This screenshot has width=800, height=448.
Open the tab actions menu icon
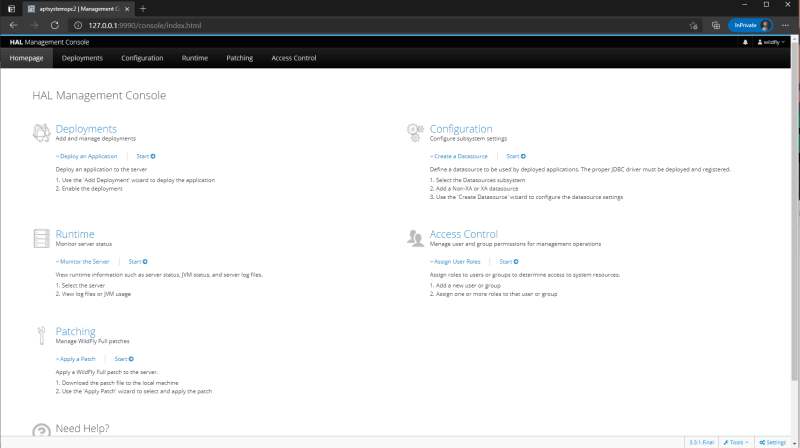[x=11, y=9]
